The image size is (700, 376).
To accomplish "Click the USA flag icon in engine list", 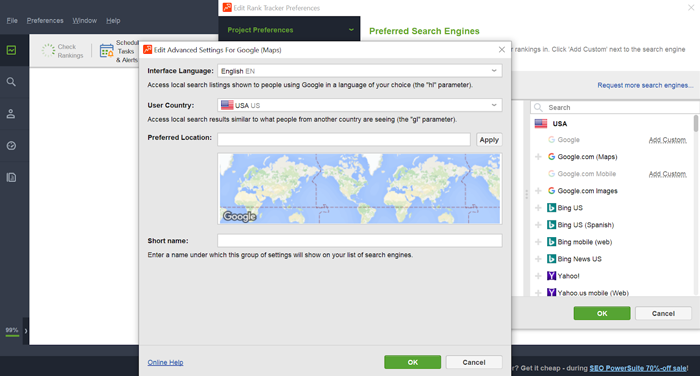I will (541, 124).
